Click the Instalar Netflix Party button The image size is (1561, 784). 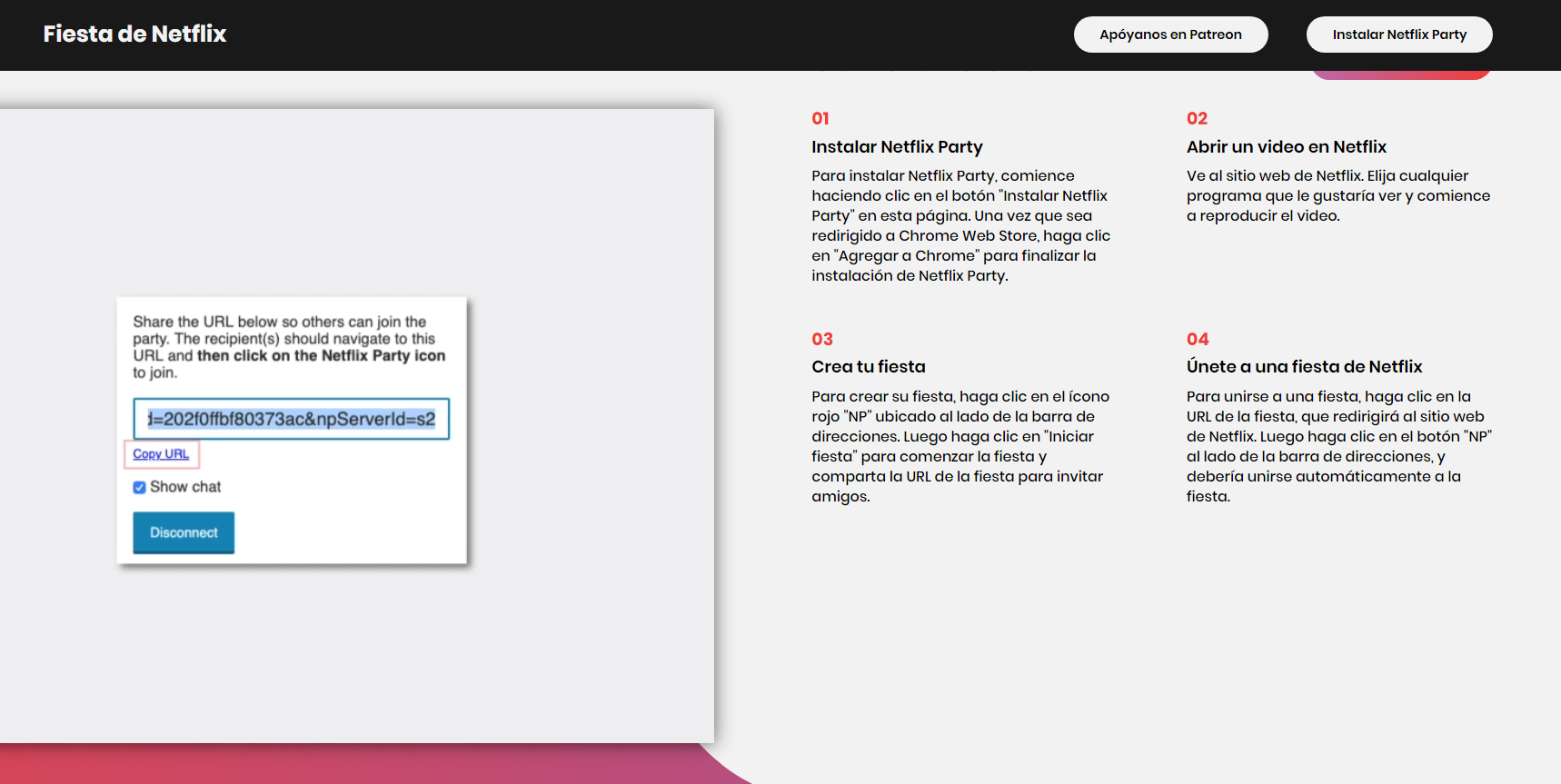click(1399, 35)
